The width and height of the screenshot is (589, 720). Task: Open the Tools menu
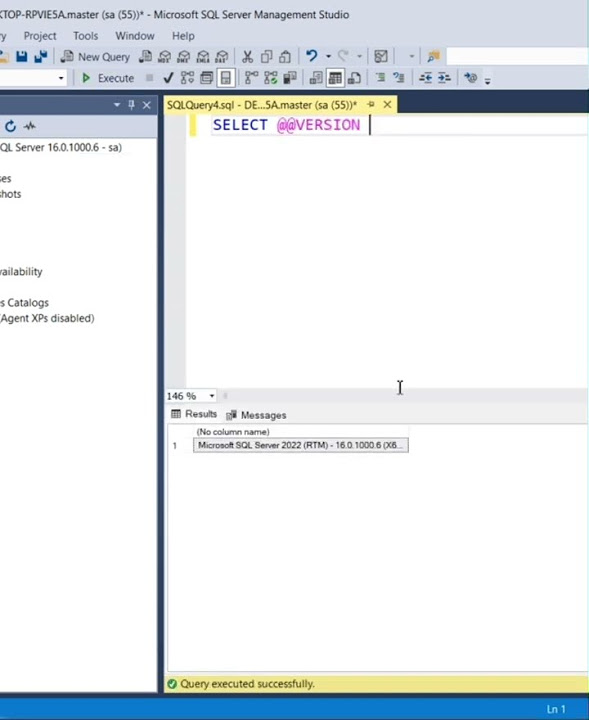[86, 36]
